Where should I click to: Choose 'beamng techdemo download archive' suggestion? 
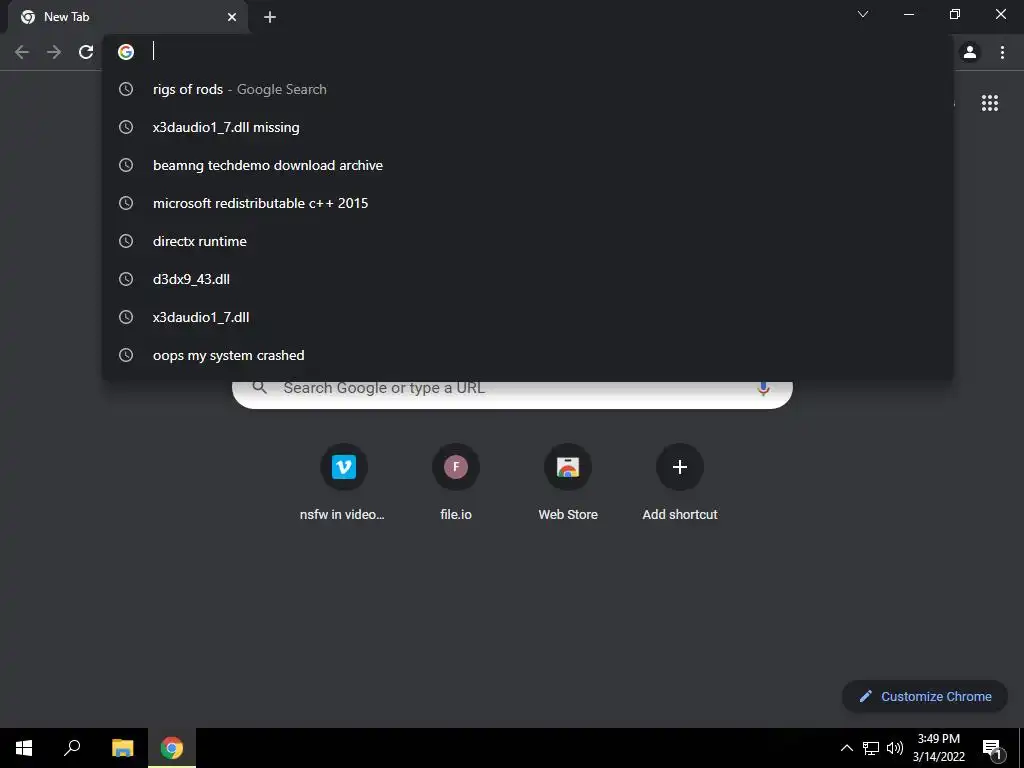[x=528, y=165]
